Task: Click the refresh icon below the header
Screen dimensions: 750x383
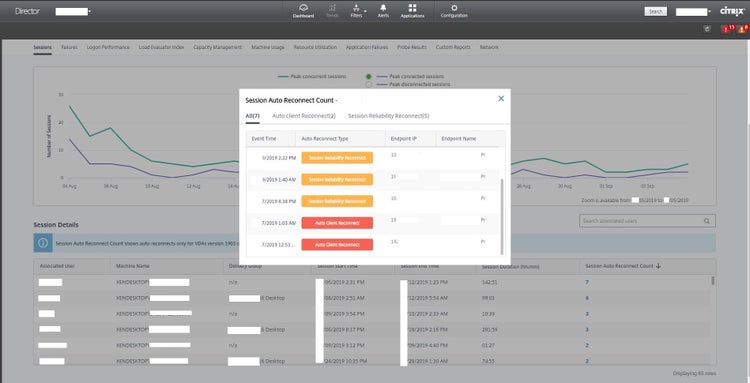Action: click(707, 29)
